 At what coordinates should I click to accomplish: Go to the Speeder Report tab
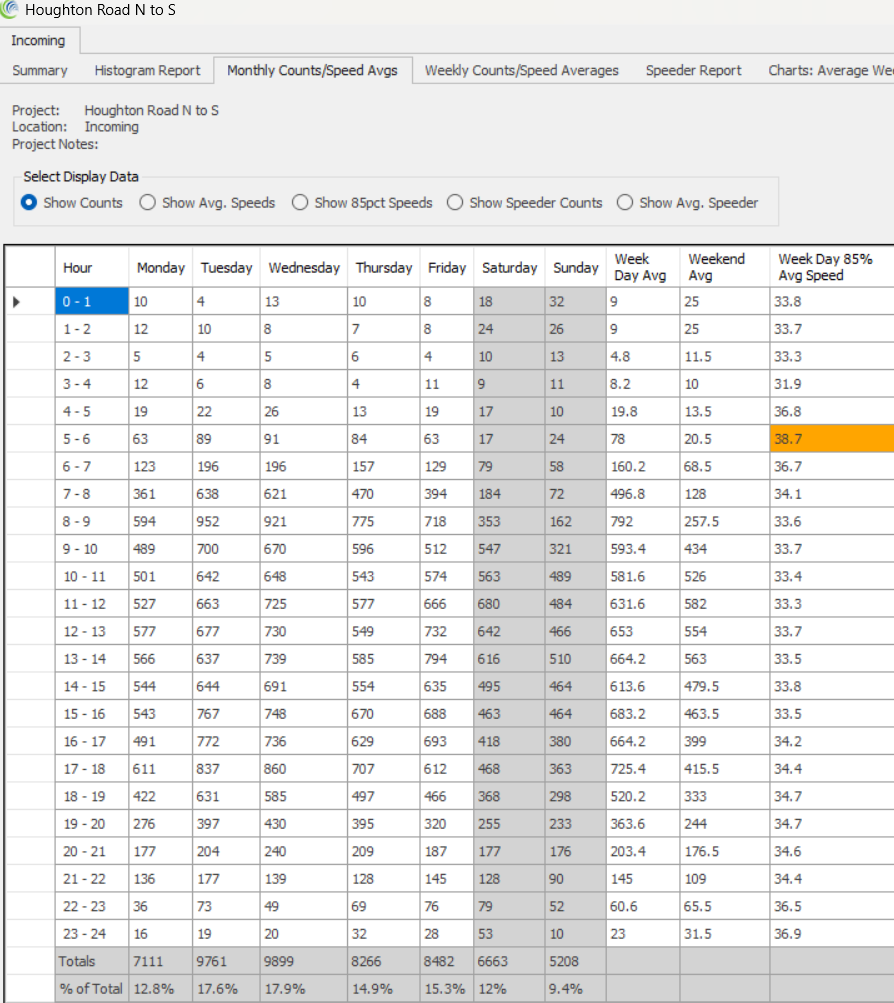(x=693, y=70)
